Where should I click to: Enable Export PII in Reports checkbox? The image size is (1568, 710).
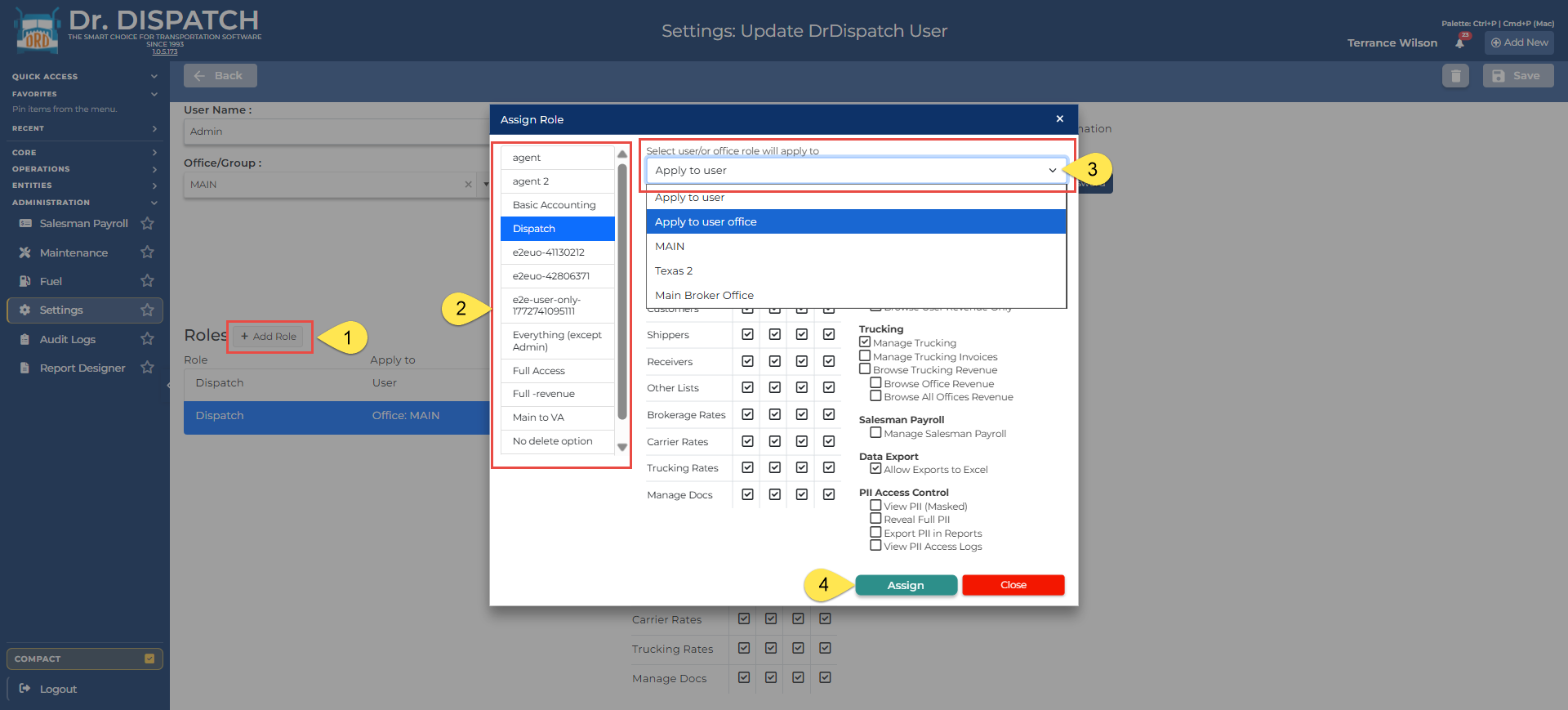click(x=875, y=533)
